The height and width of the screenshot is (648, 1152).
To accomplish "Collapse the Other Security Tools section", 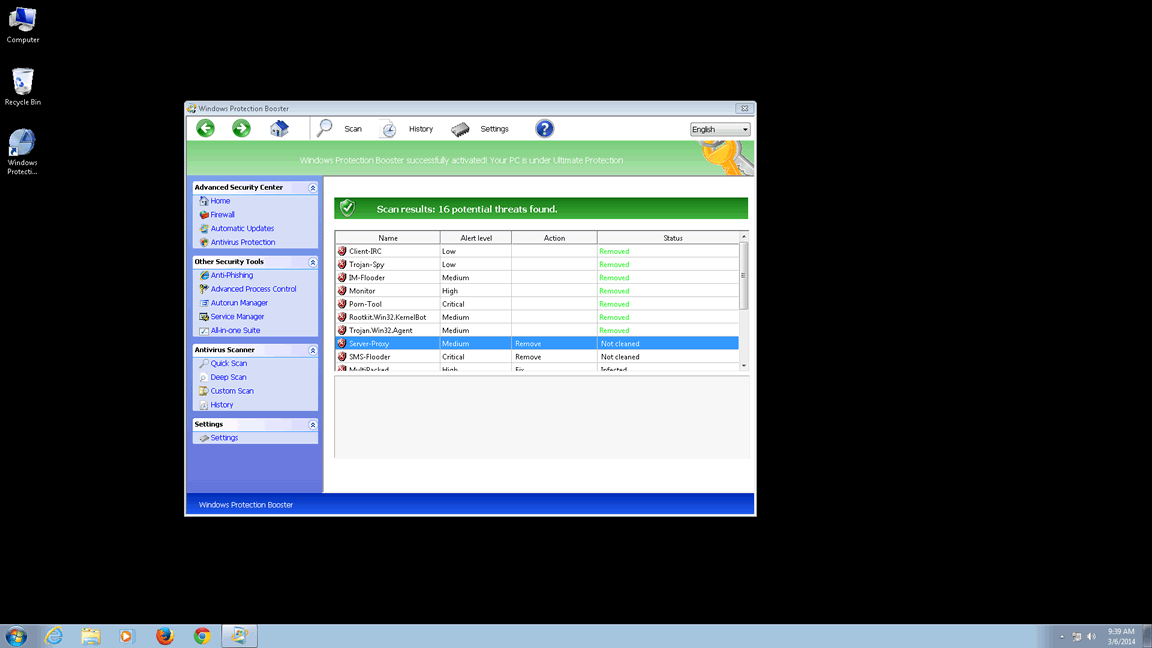I will click(312, 262).
